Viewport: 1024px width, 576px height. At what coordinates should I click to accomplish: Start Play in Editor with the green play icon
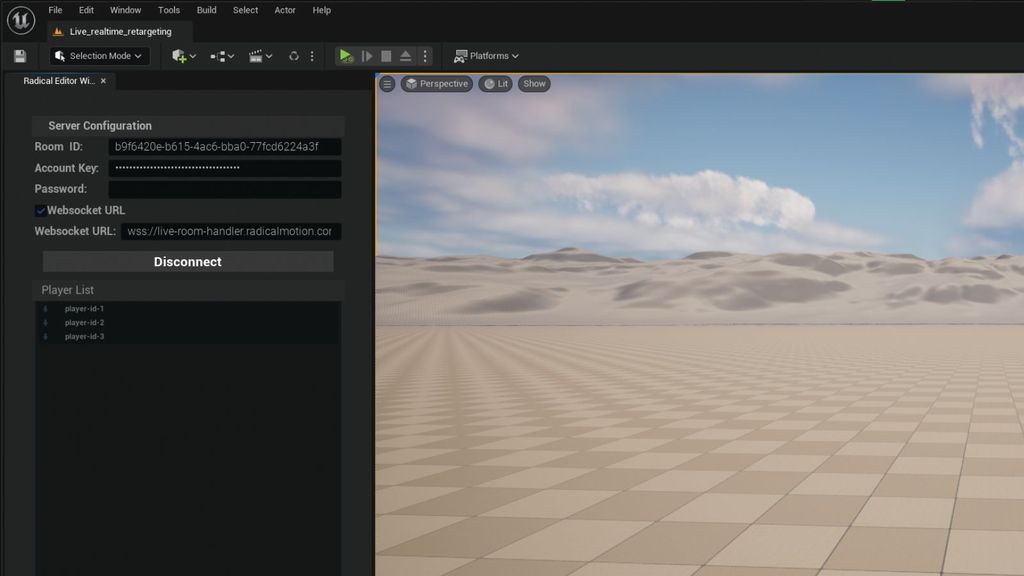tap(345, 55)
